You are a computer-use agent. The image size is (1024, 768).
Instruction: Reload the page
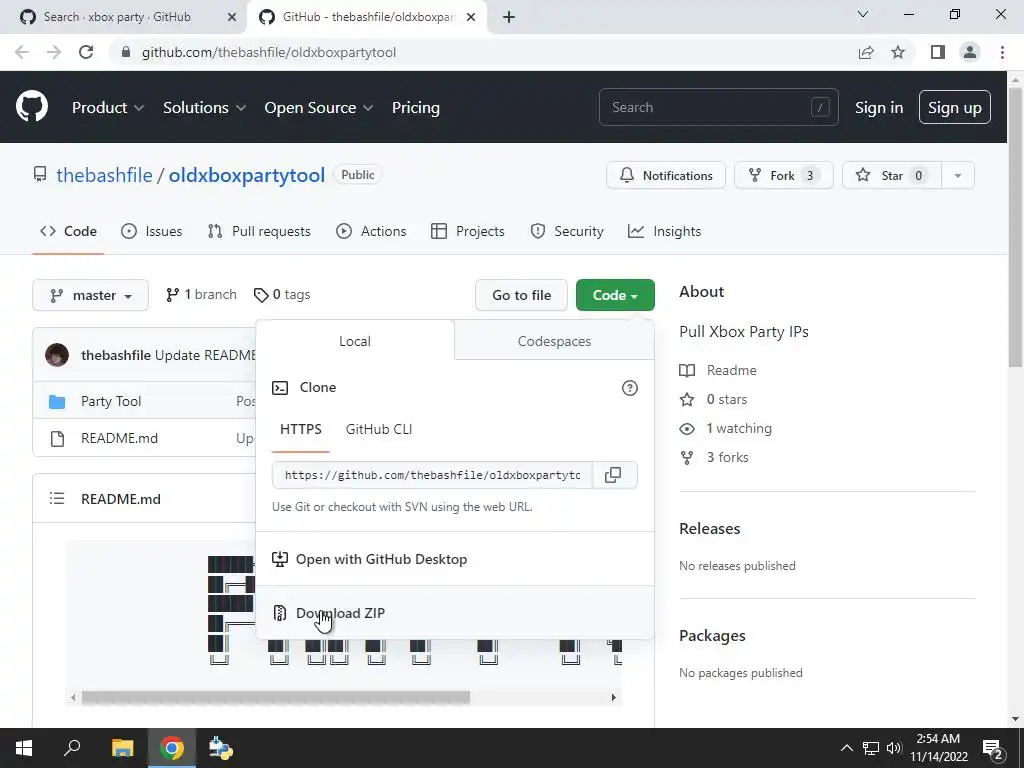(86, 52)
